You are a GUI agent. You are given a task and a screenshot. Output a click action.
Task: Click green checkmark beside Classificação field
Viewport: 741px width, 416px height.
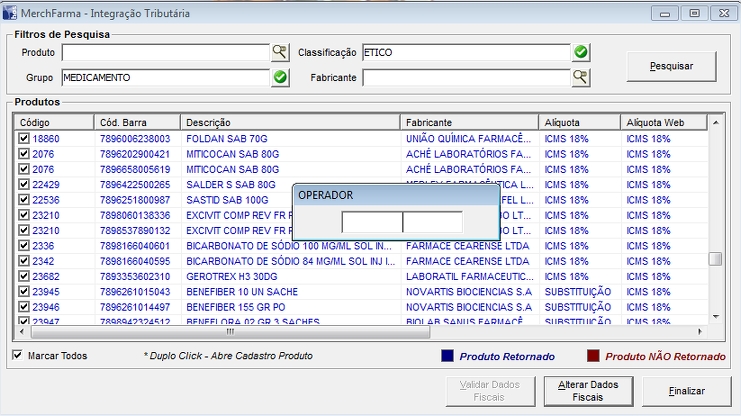click(581, 52)
